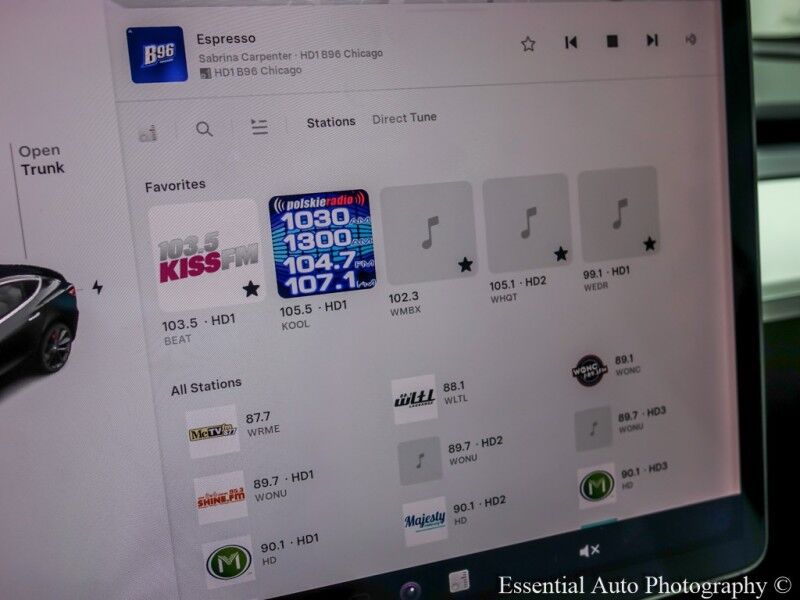Open the playlist queue icon
The height and width of the screenshot is (600, 800).
[x=259, y=127]
